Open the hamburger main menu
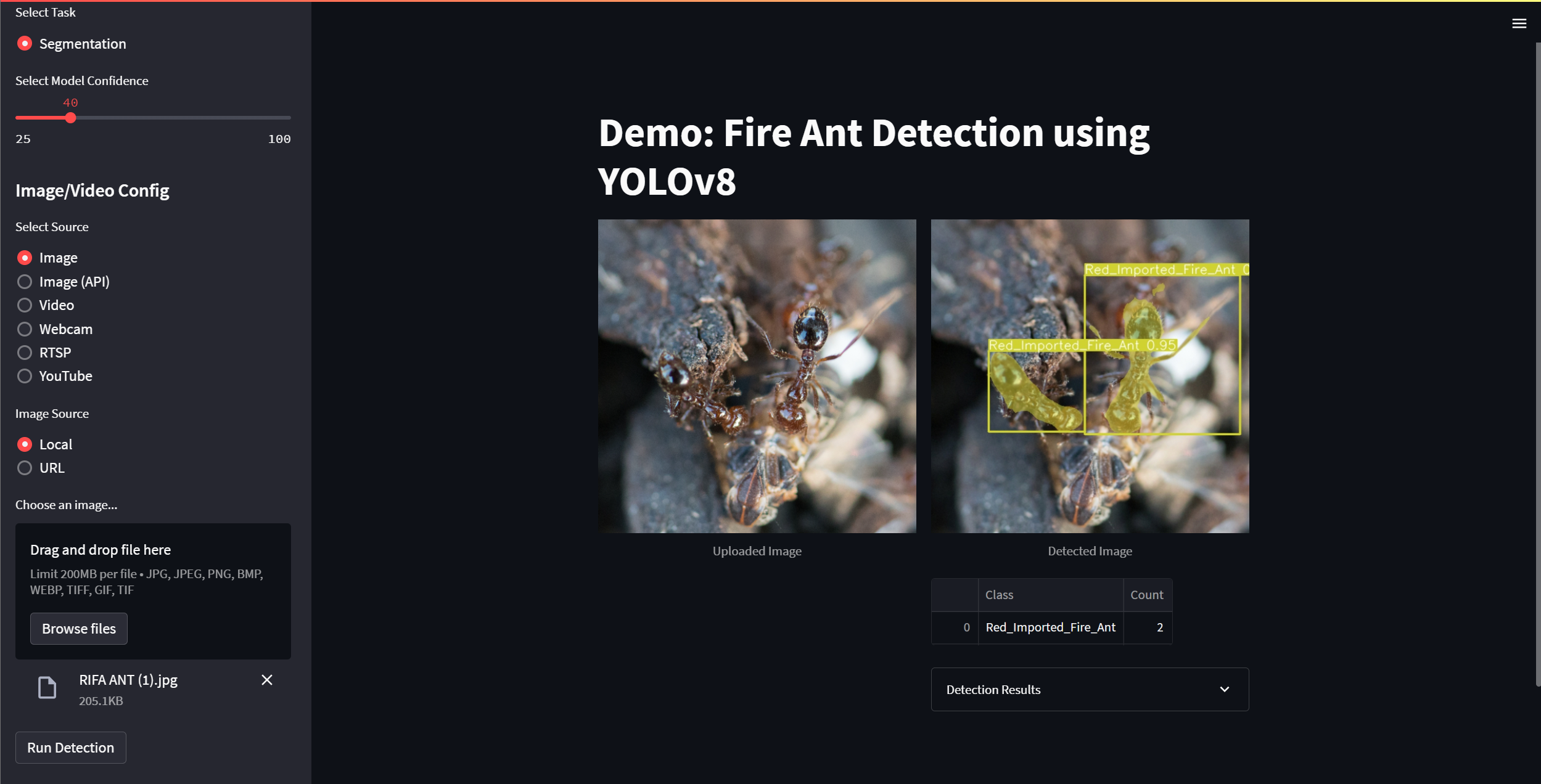Viewport: 1541px width, 784px height. 1519,23
